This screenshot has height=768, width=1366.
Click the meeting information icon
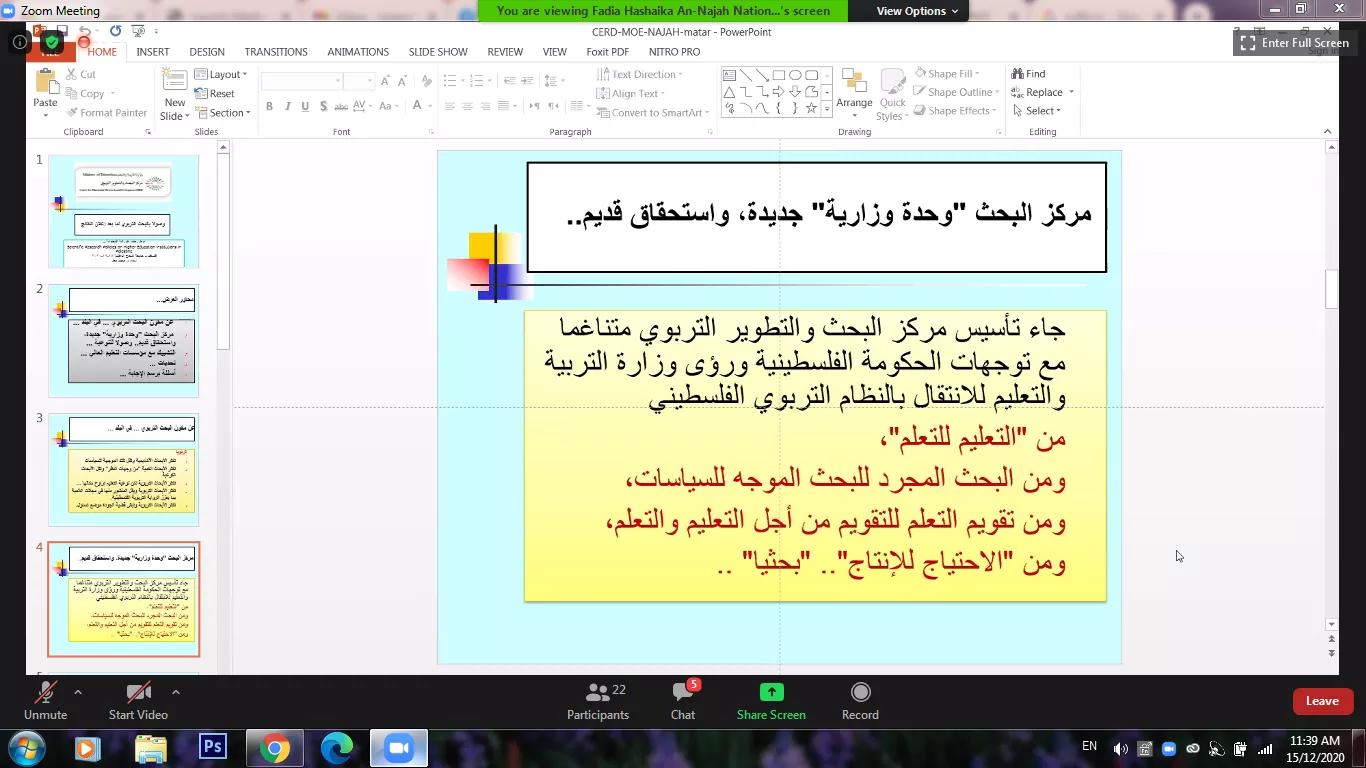tap(19, 42)
